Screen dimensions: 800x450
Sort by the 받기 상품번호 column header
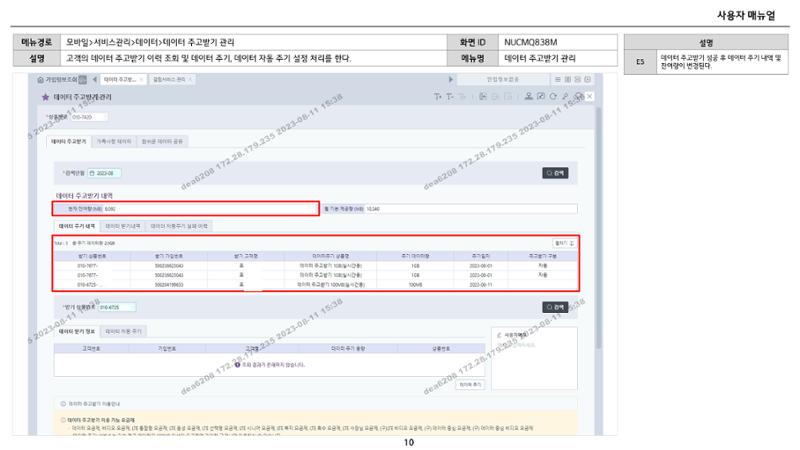point(92,256)
